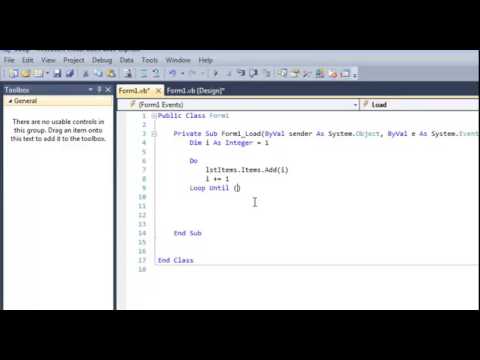The width and height of the screenshot is (480, 360).
Task: Click the 'End Sub' line
Action: coord(188,233)
